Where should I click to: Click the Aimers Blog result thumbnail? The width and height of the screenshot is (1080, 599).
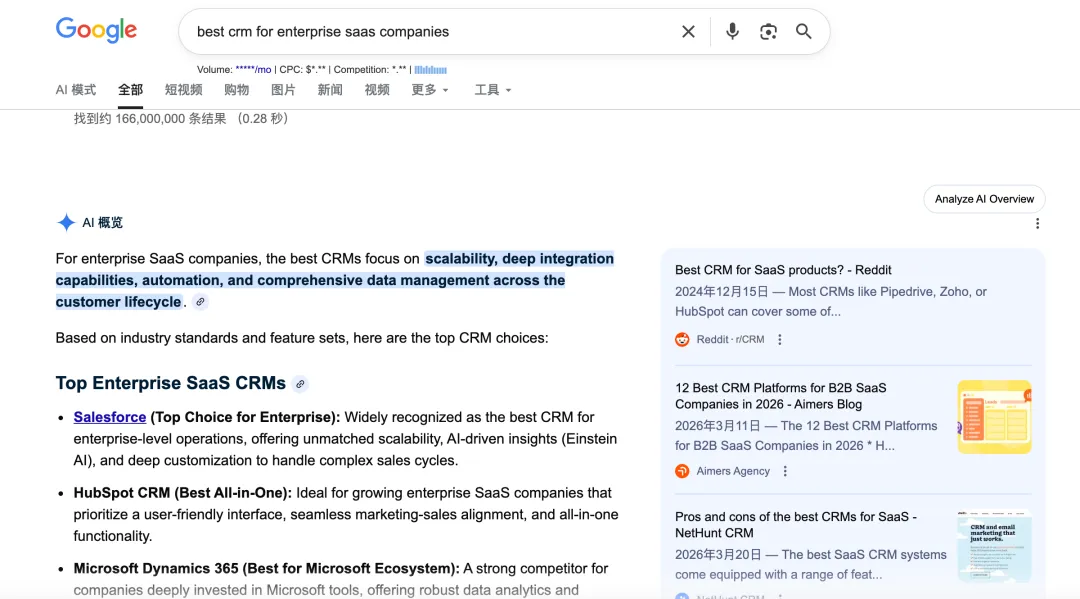point(994,416)
